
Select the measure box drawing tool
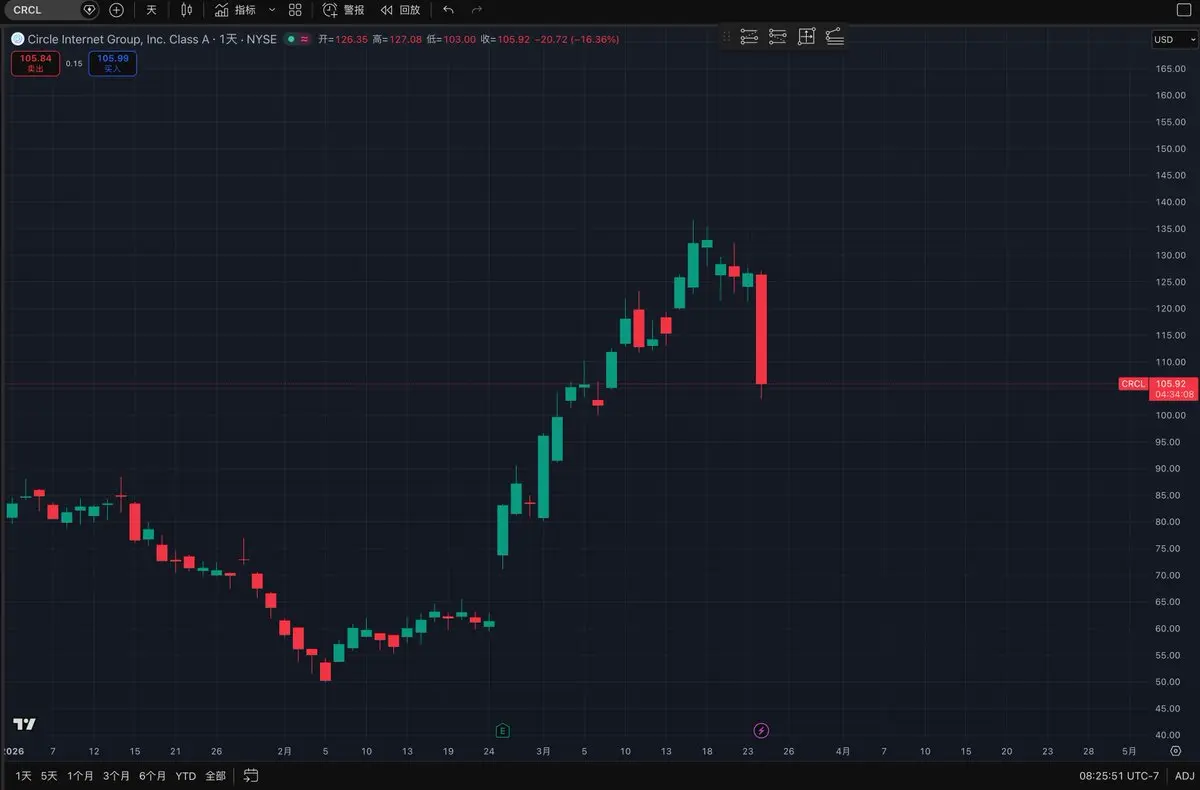pyautogui.click(x=806, y=37)
